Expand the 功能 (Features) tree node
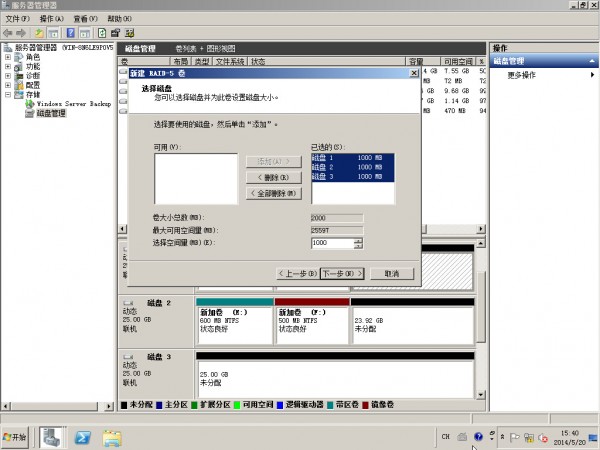Viewport: 600px width, 450px height. (x=8, y=66)
